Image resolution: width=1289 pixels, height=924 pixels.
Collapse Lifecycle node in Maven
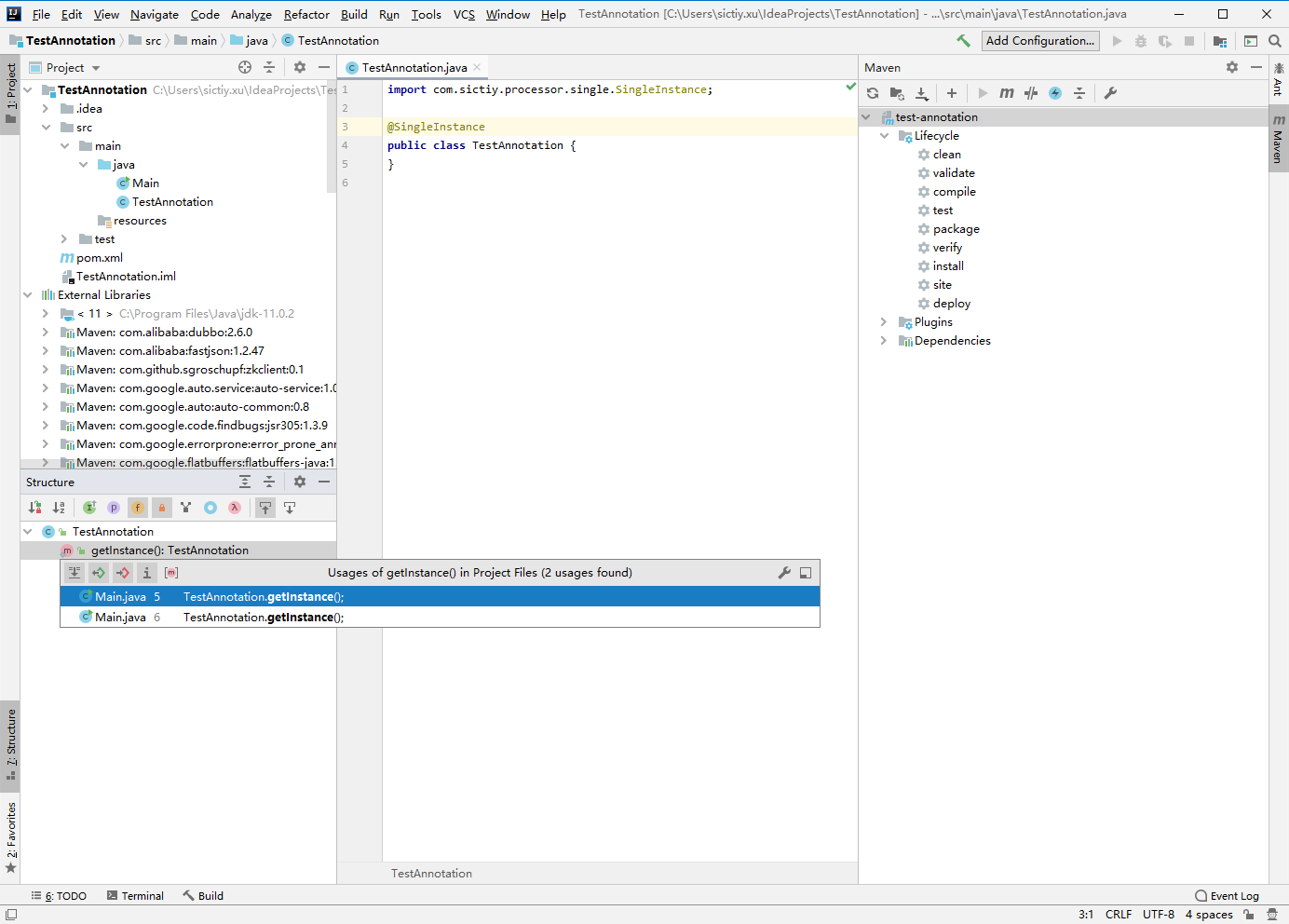[x=884, y=136]
